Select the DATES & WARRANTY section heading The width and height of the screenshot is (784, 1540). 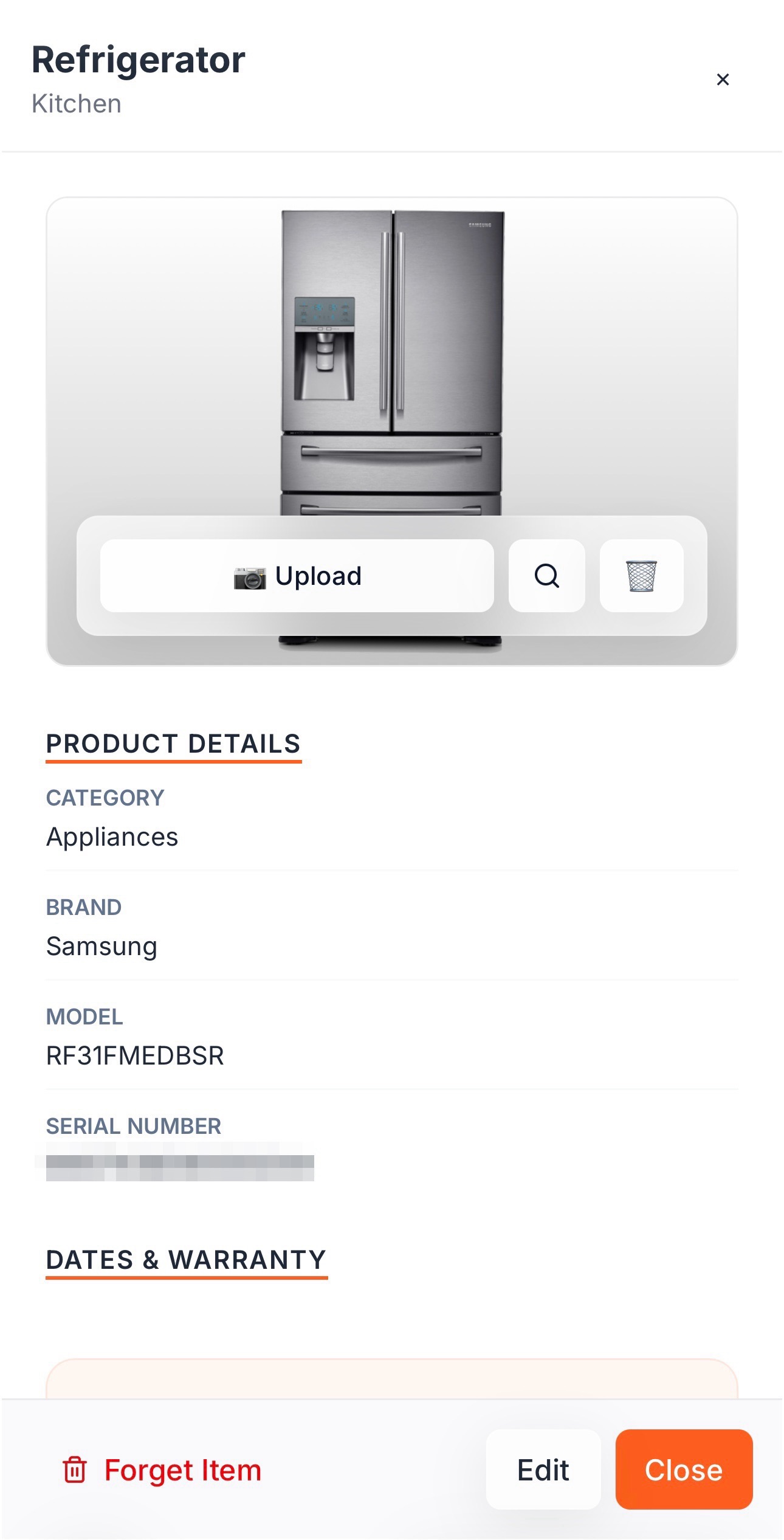[x=187, y=1260]
